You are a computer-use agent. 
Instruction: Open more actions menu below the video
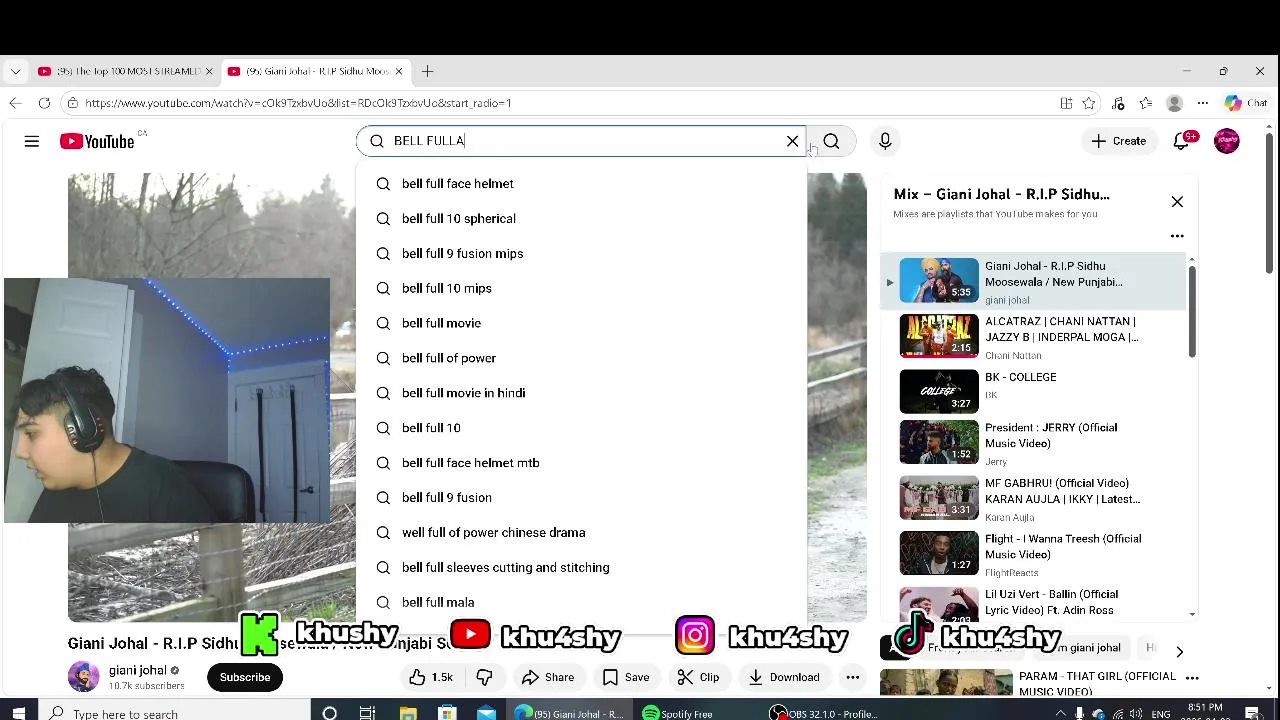(852, 677)
